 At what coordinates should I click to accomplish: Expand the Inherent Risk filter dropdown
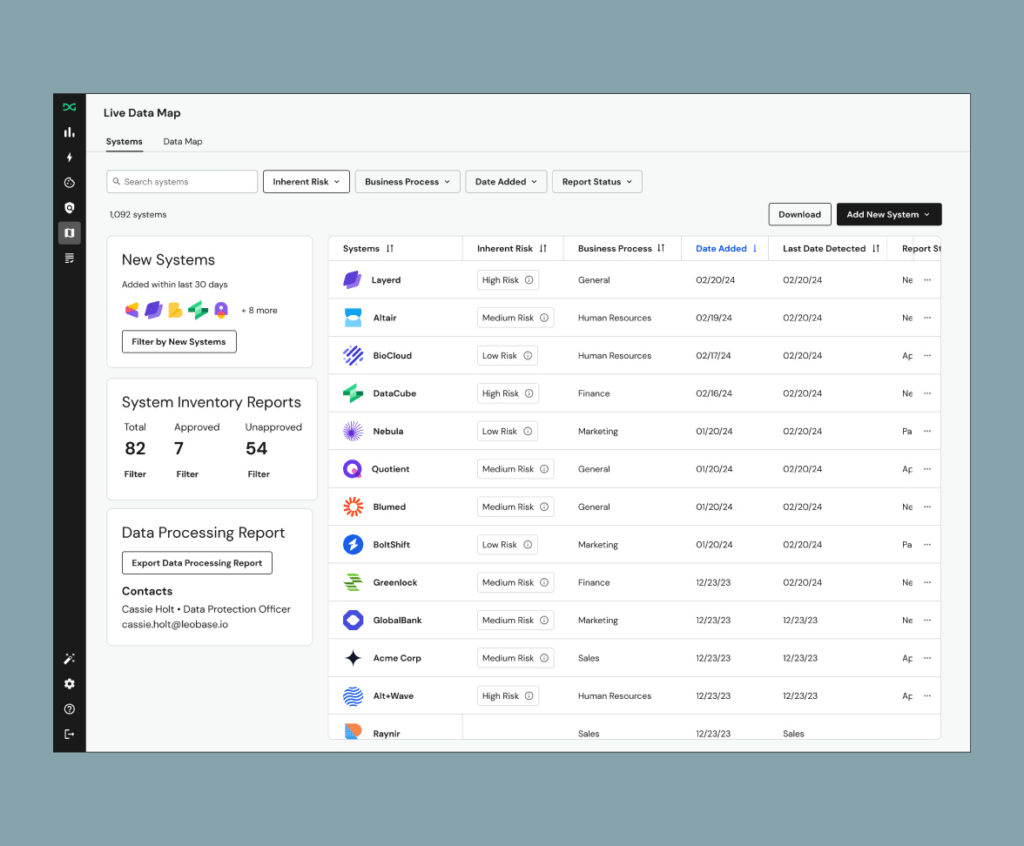click(306, 182)
